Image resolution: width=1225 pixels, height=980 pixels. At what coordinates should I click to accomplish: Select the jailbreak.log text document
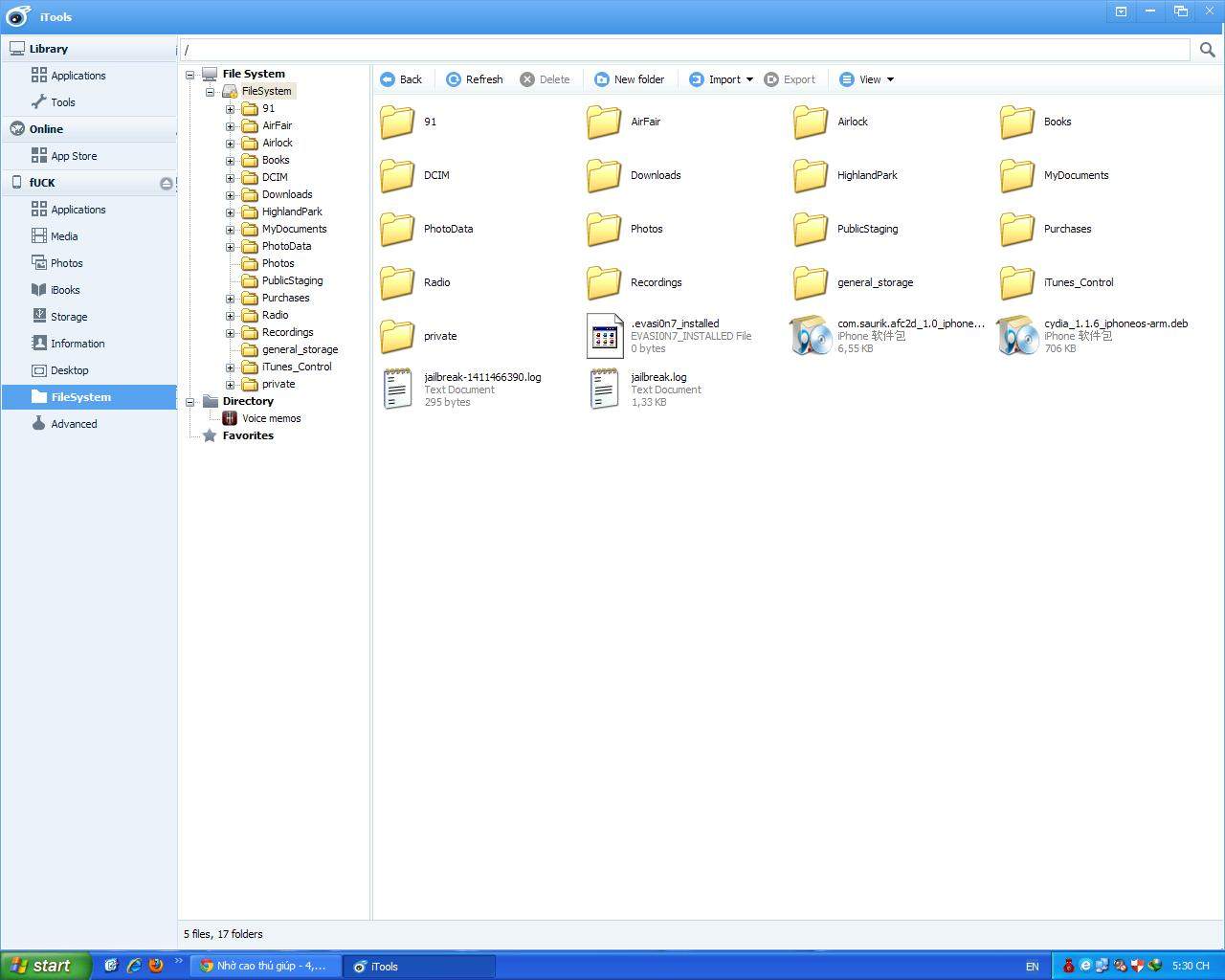604,390
